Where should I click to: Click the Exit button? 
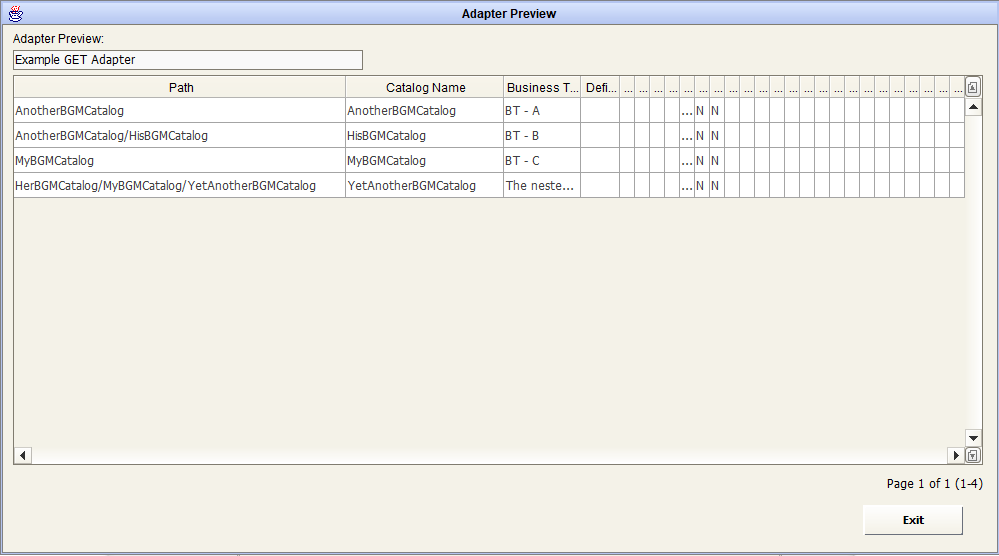pos(913,520)
